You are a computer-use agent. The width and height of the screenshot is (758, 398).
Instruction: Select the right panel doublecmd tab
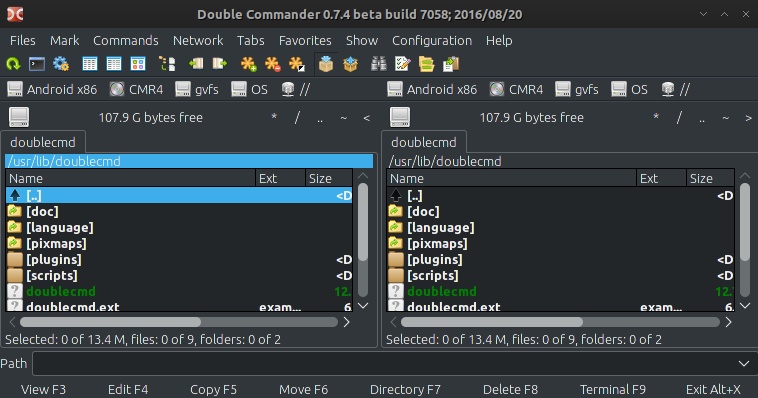(x=424, y=142)
